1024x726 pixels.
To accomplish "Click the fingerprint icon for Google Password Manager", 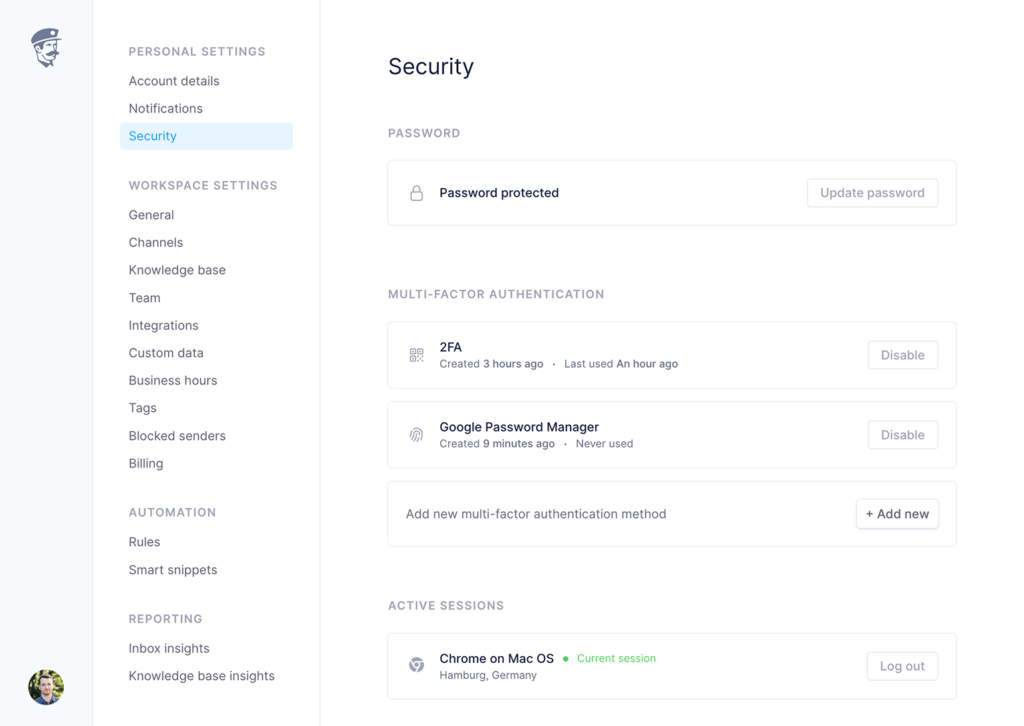I will (x=417, y=435).
